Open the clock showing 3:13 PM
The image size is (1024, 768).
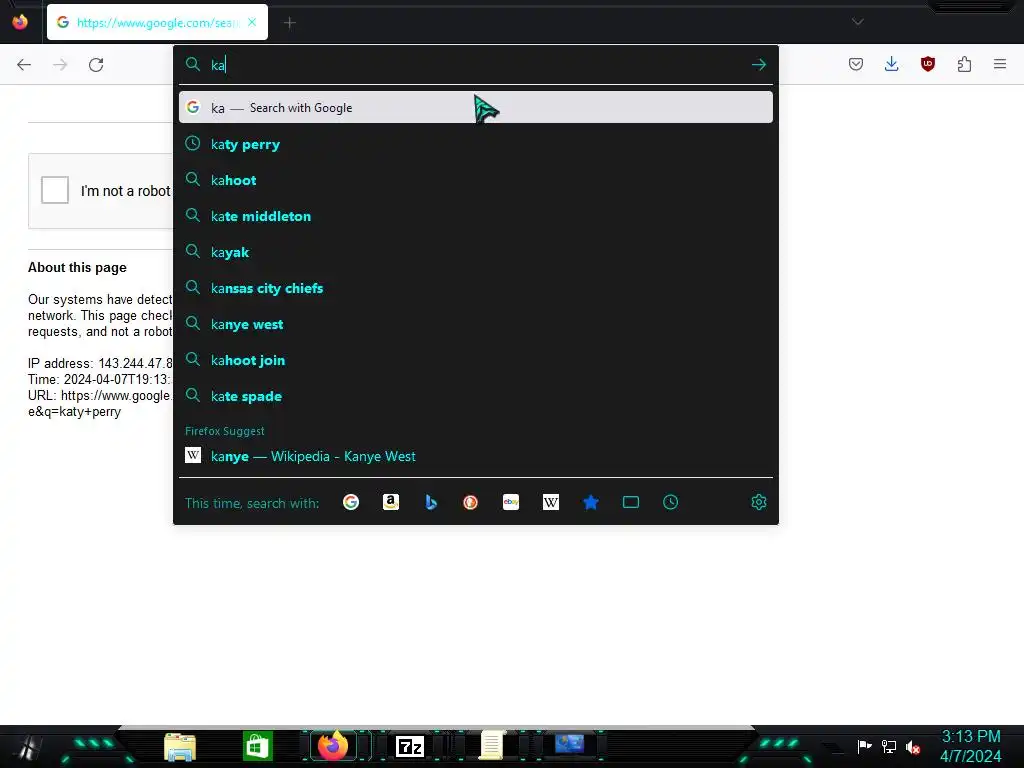970,746
